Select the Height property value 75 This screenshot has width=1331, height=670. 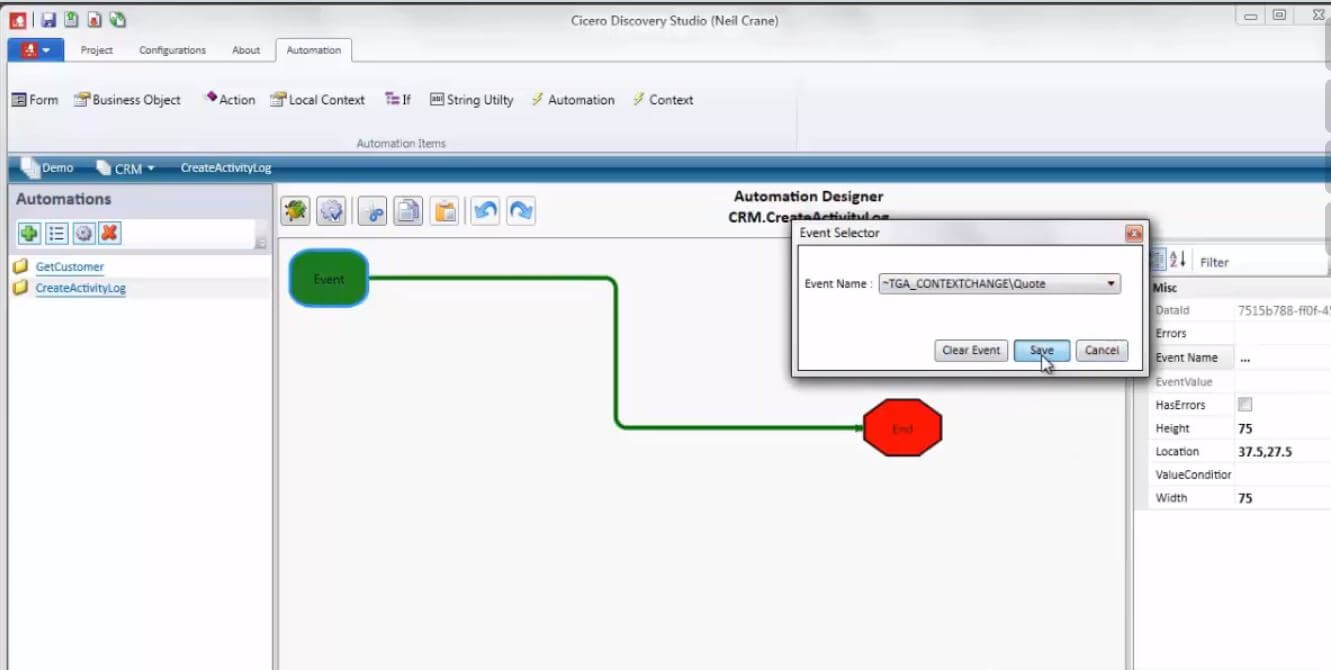[1283, 428]
